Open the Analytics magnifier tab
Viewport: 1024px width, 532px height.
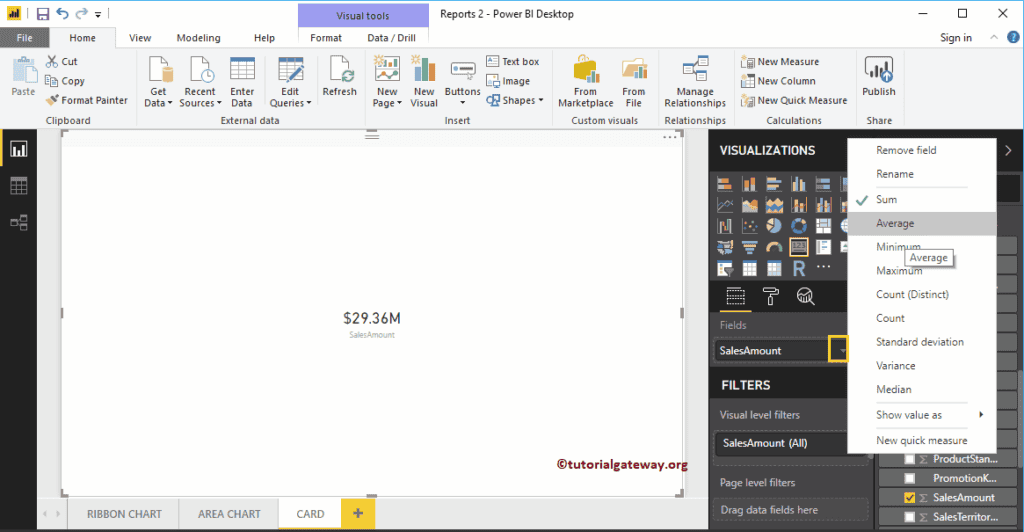click(805, 297)
